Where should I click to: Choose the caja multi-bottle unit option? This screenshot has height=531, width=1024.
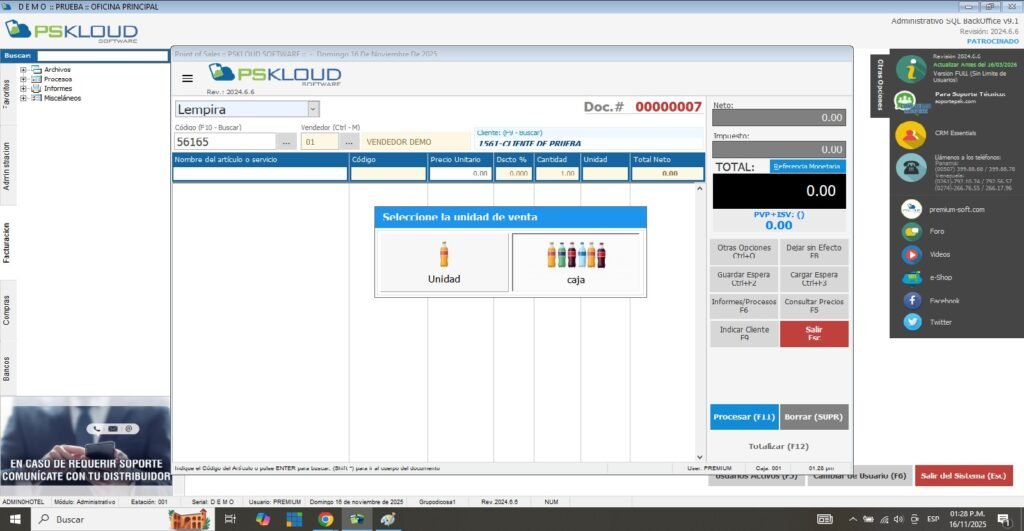(575, 262)
